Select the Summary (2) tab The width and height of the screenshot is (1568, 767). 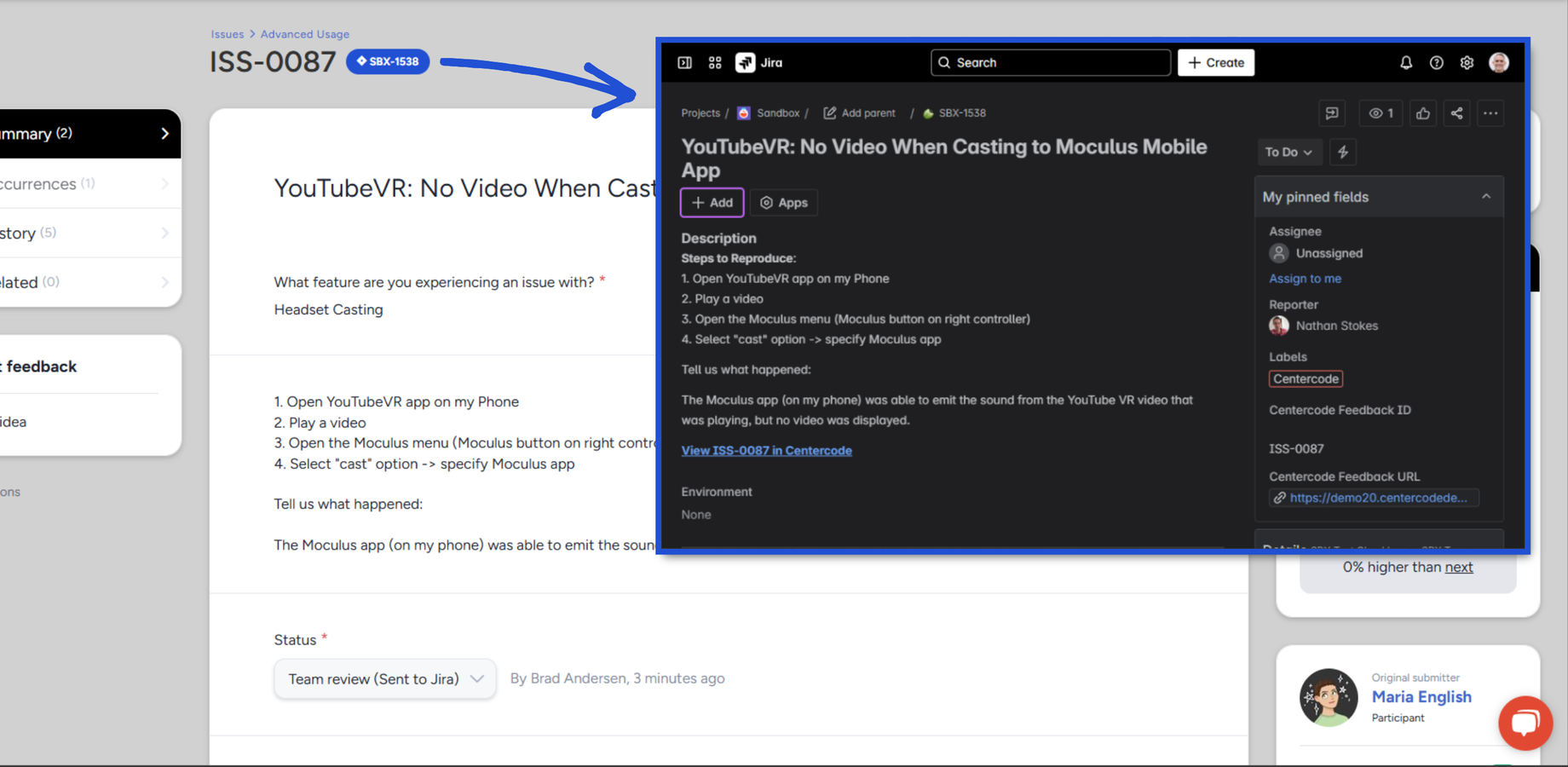(x=90, y=134)
